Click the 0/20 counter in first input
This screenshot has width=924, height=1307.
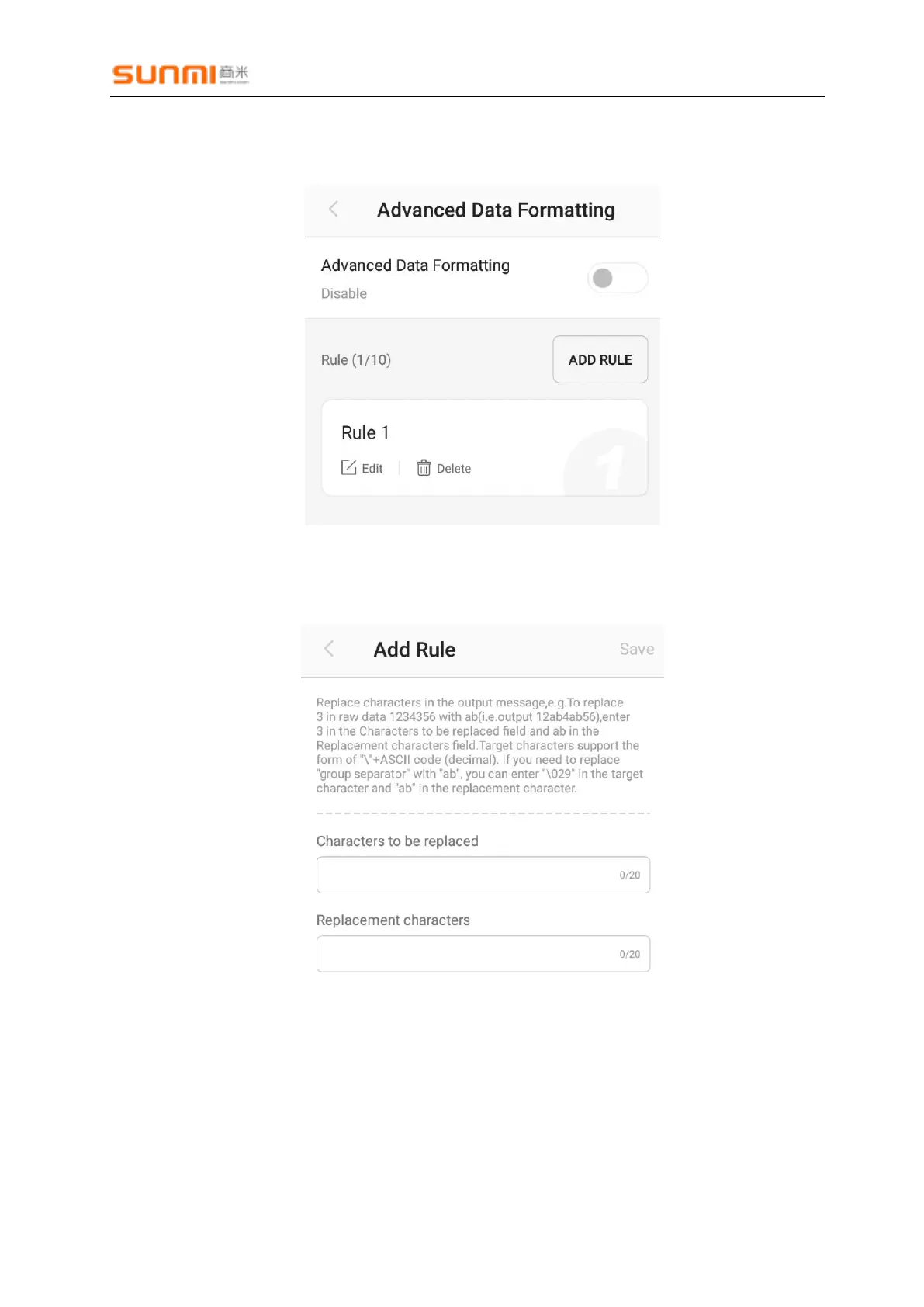[x=629, y=875]
